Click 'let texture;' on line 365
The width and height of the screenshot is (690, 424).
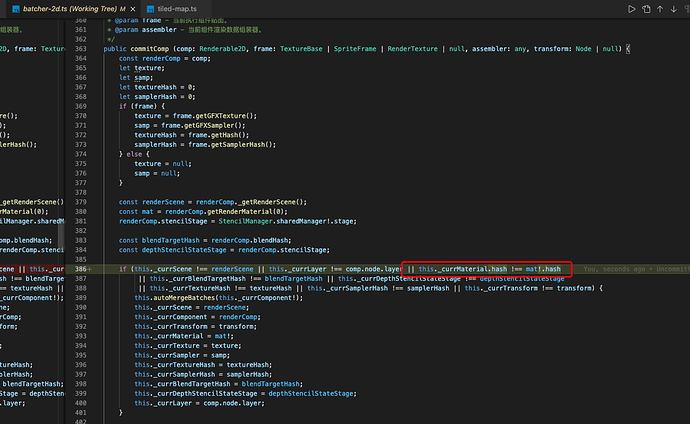point(142,68)
